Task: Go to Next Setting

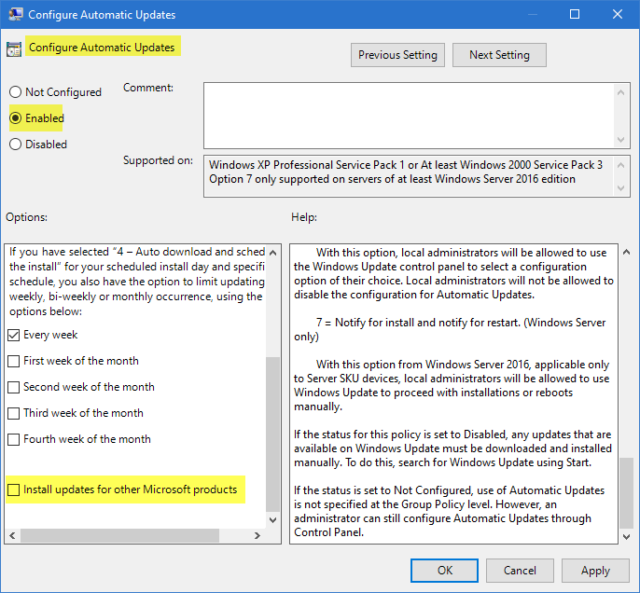Action: click(x=499, y=55)
